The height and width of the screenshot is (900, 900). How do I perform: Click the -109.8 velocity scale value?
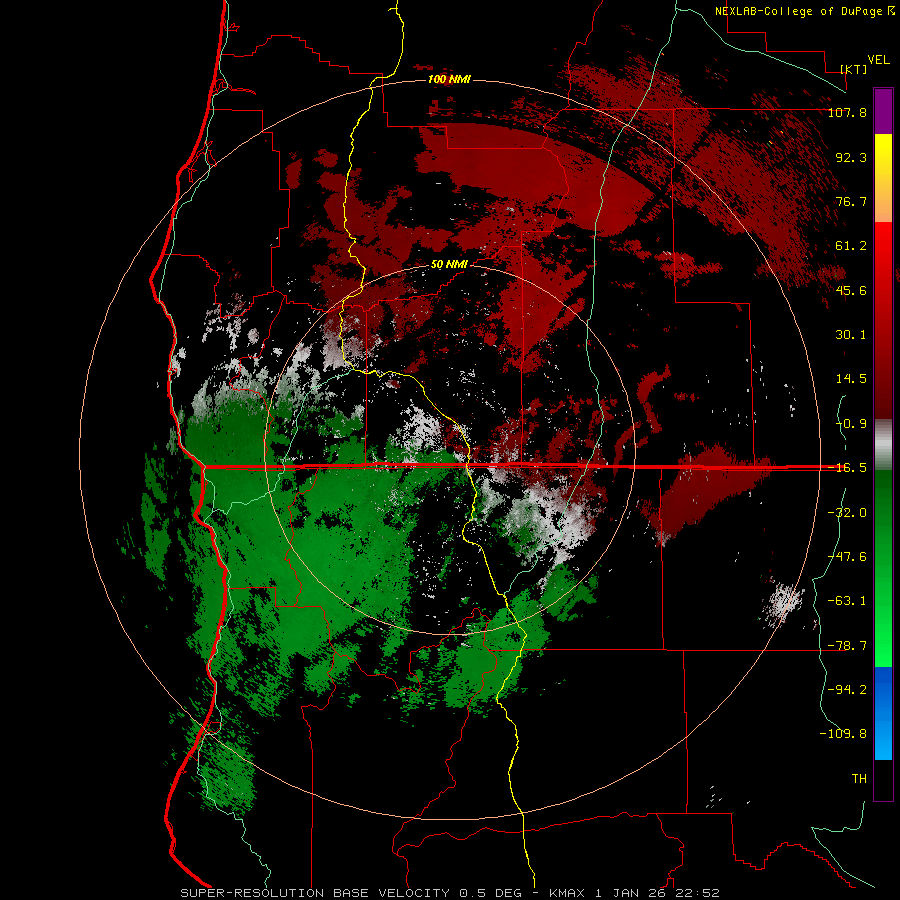[x=843, y=734]
